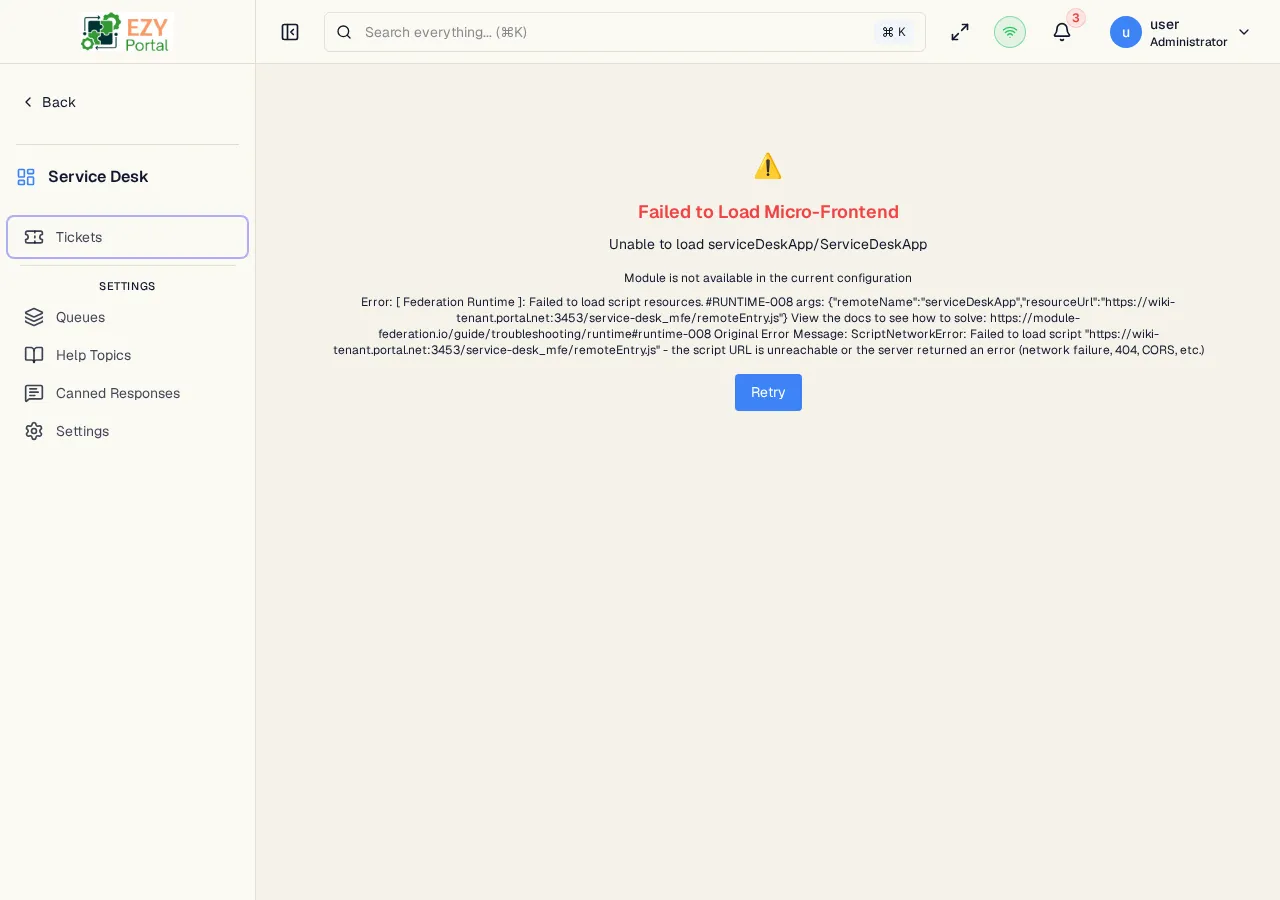This screenshot has width=1280, height=900.
Task: Click the Federation Runtime error details text
Action: 768,326
